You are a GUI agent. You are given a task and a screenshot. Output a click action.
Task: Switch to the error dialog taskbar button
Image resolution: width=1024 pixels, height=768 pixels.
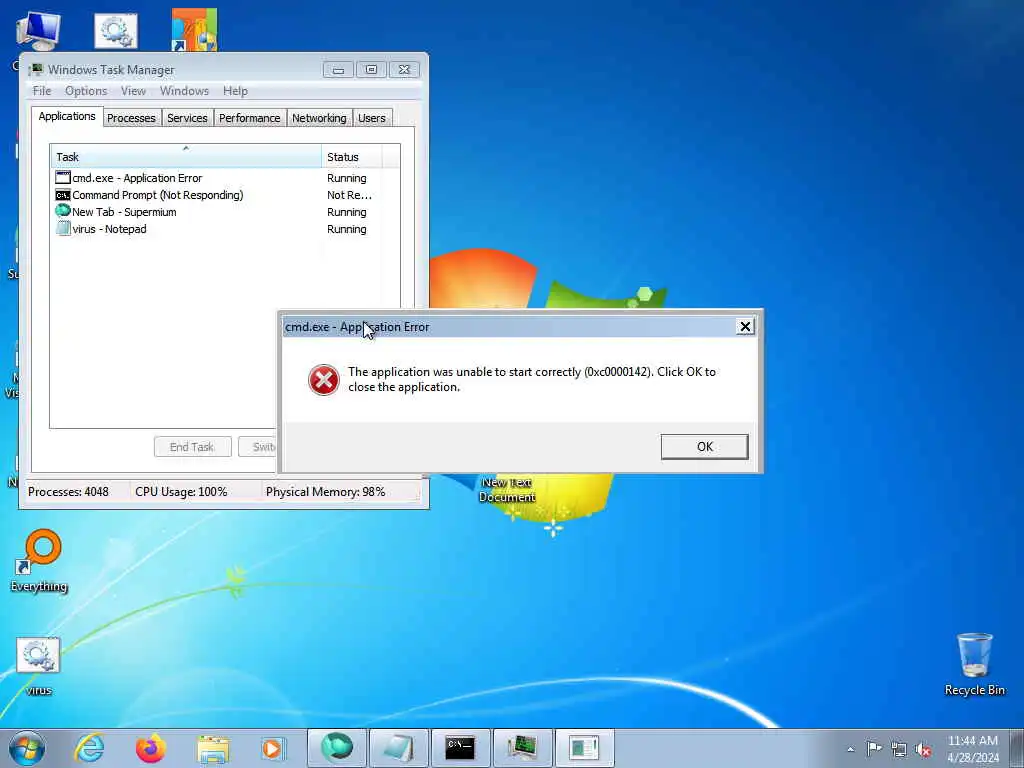[x=584, y=748]
